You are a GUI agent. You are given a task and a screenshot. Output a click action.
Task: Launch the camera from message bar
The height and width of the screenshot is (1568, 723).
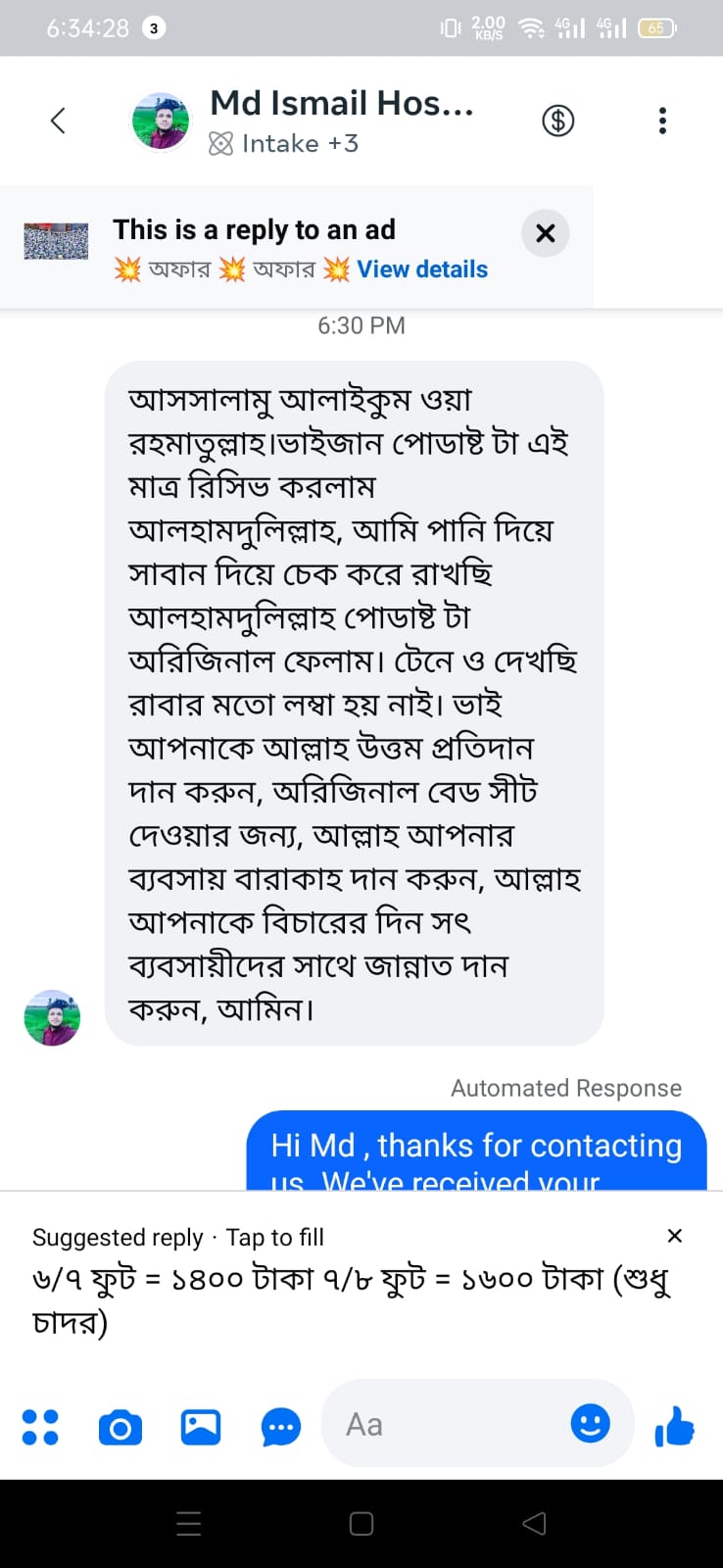tap(120, 1427)
